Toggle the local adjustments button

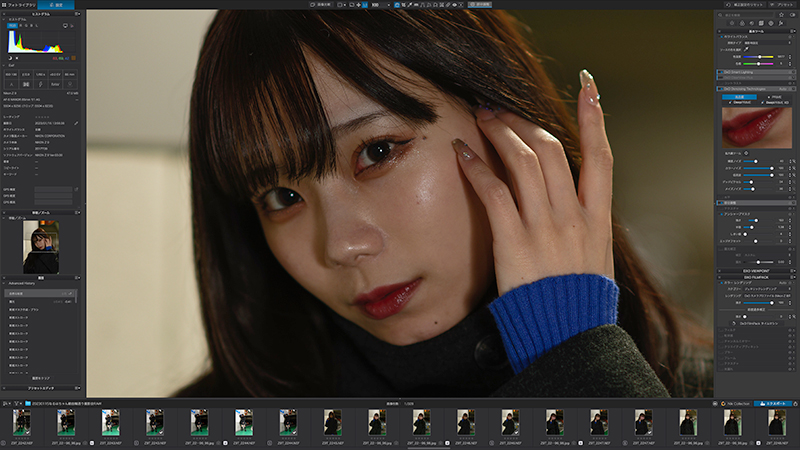coord(480,5)
